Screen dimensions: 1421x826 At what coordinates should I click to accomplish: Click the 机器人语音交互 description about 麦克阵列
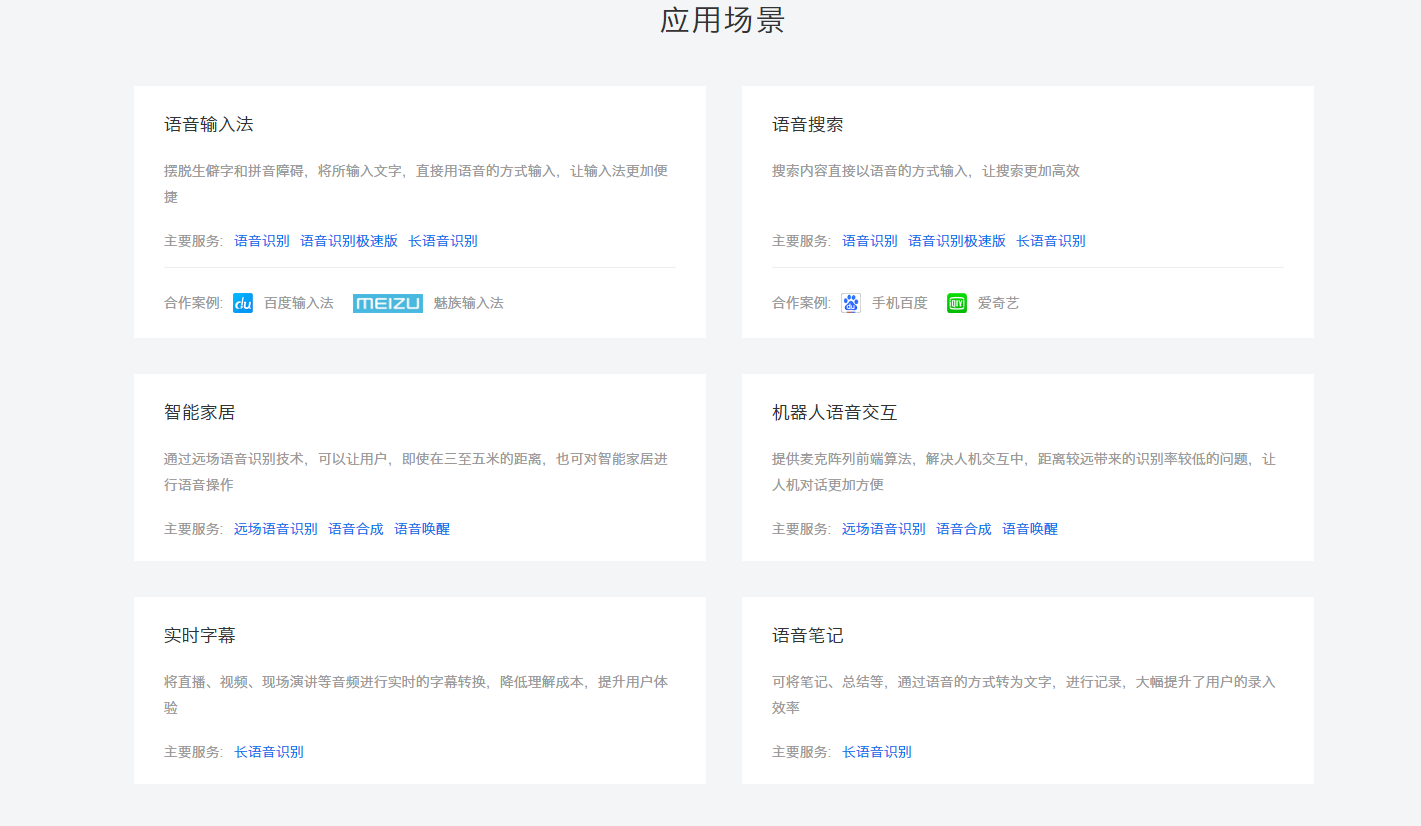1024,472
